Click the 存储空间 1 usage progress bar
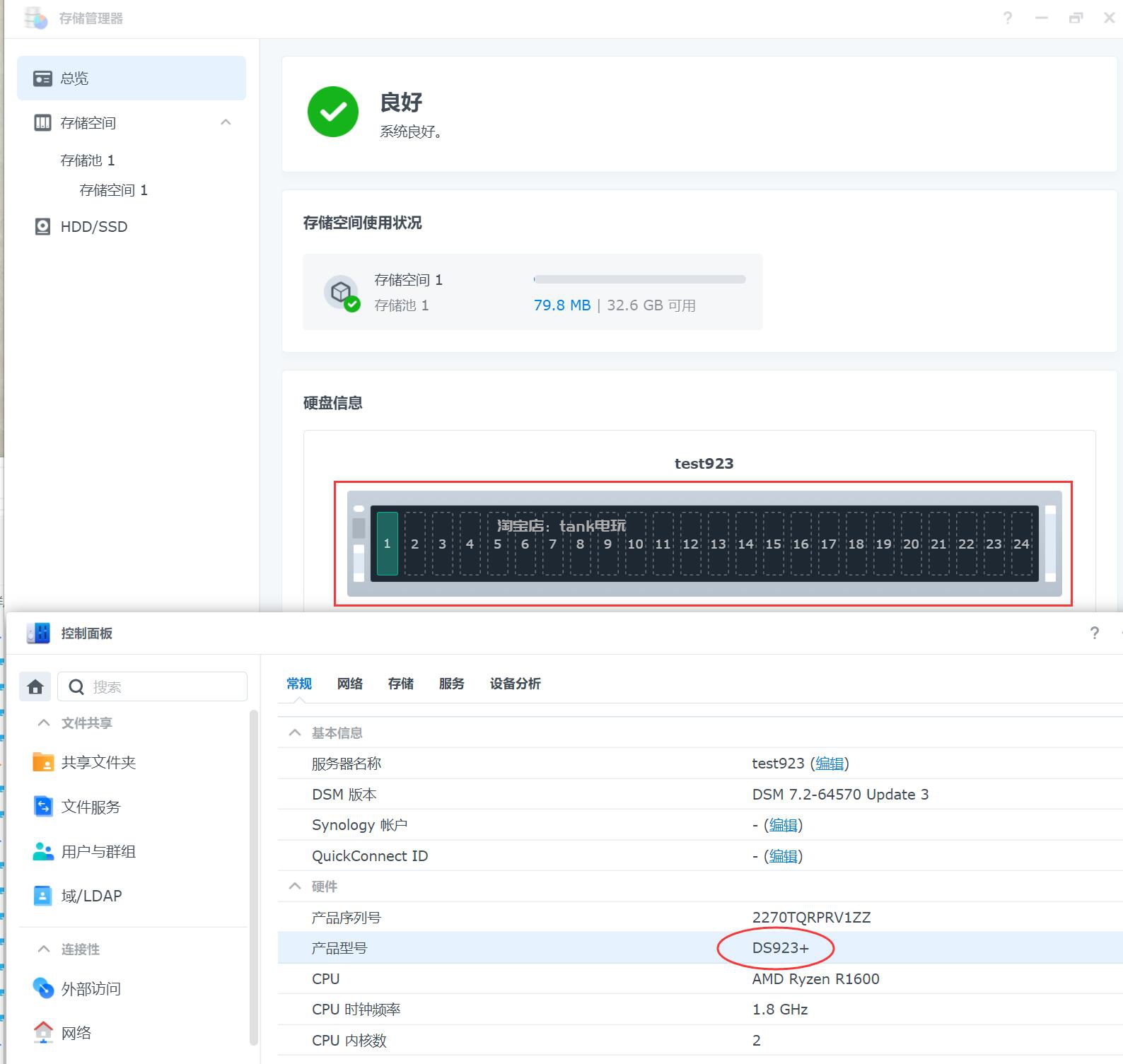The height and width of the screenshot is (1064, 1123). pyautogui.click(x=639, y=280)
